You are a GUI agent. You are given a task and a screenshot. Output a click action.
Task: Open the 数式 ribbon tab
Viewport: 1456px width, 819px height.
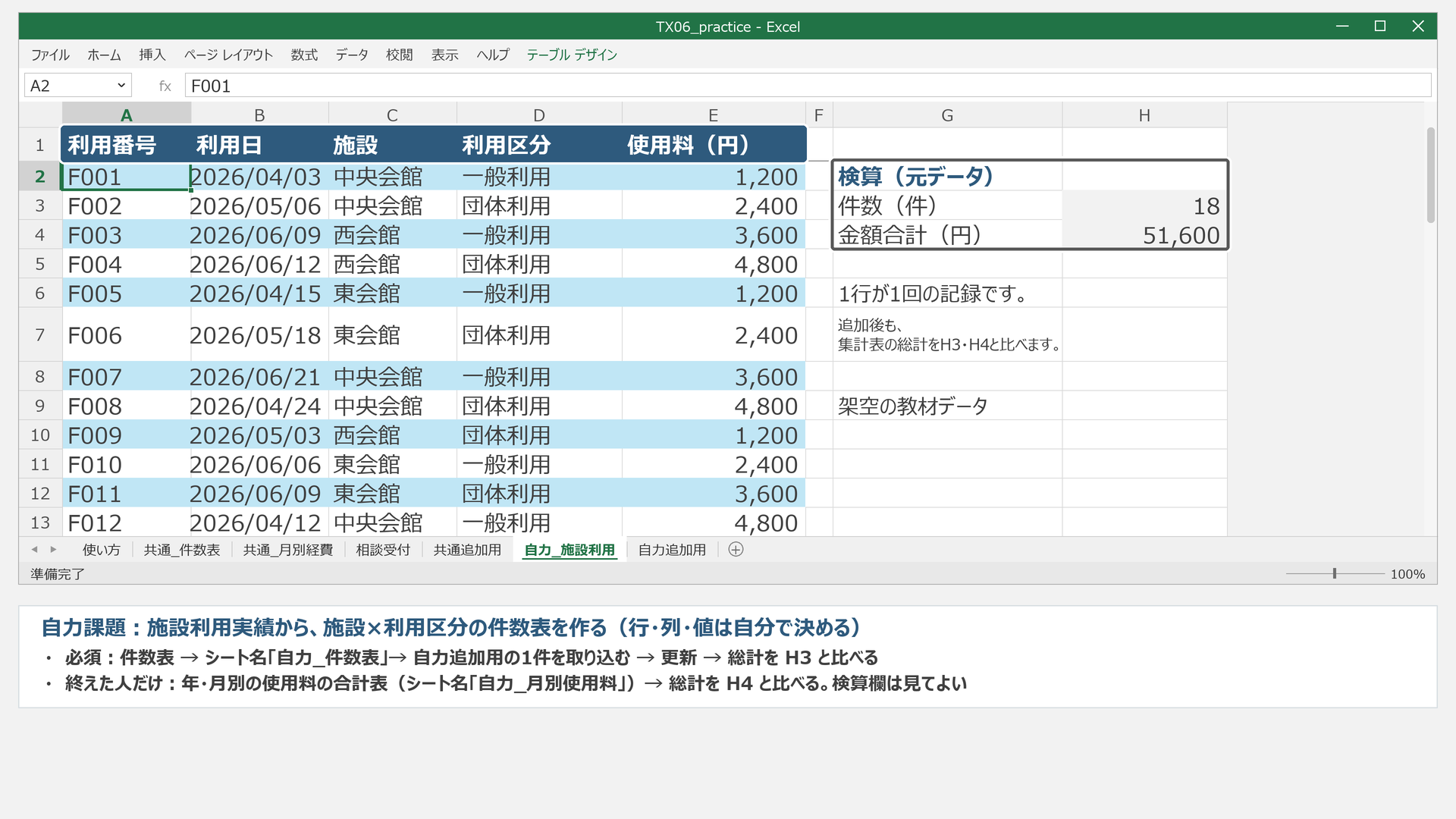[304, 55]
